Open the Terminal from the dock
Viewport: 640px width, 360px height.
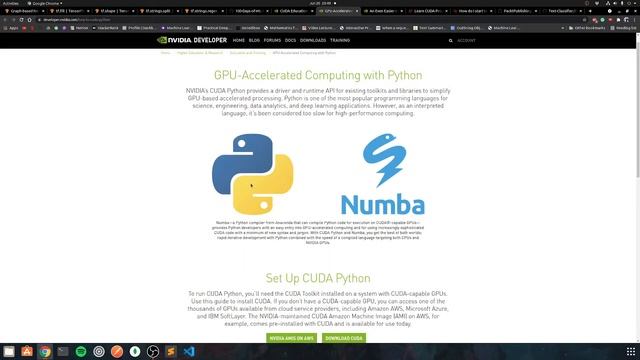[63, 351]
